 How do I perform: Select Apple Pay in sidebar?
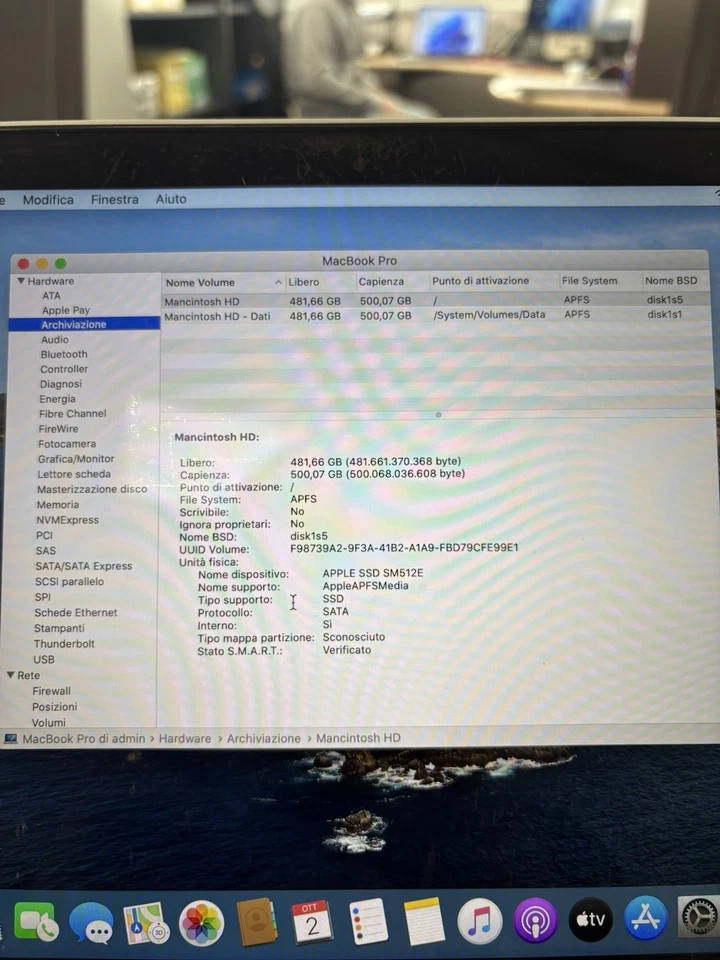[66, 310]
